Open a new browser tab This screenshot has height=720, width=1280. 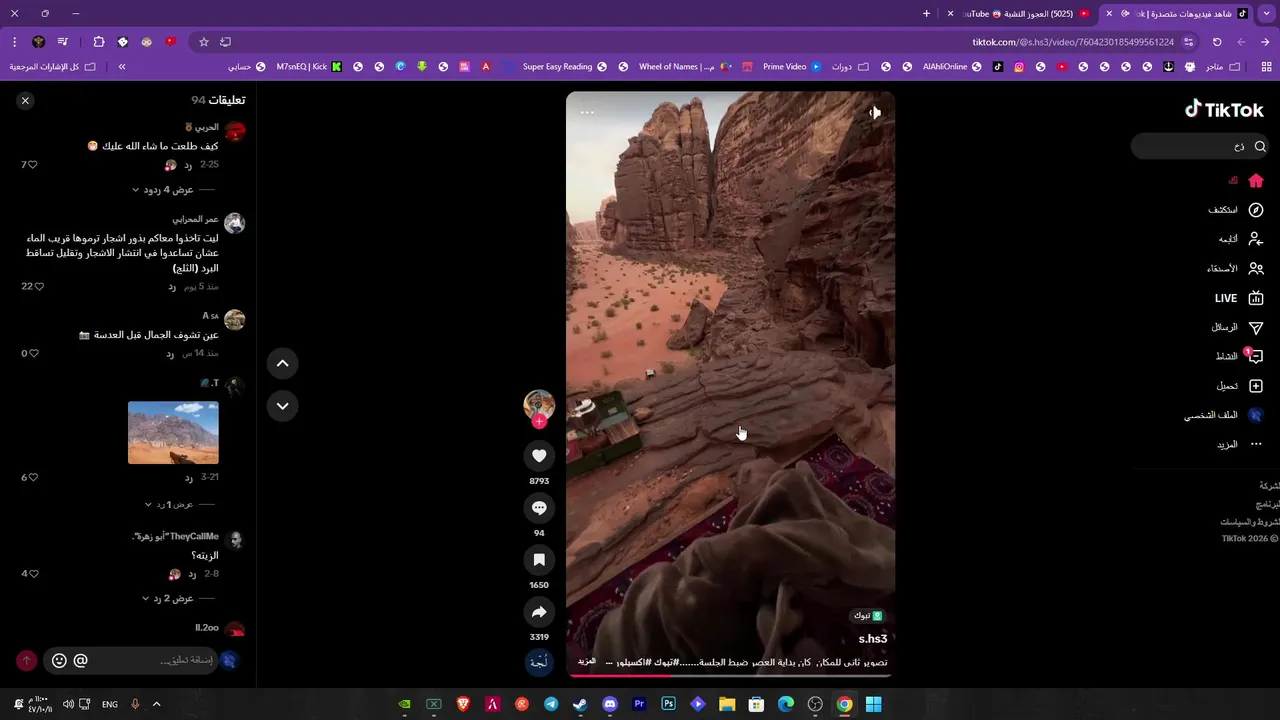[x=926, y=14]
